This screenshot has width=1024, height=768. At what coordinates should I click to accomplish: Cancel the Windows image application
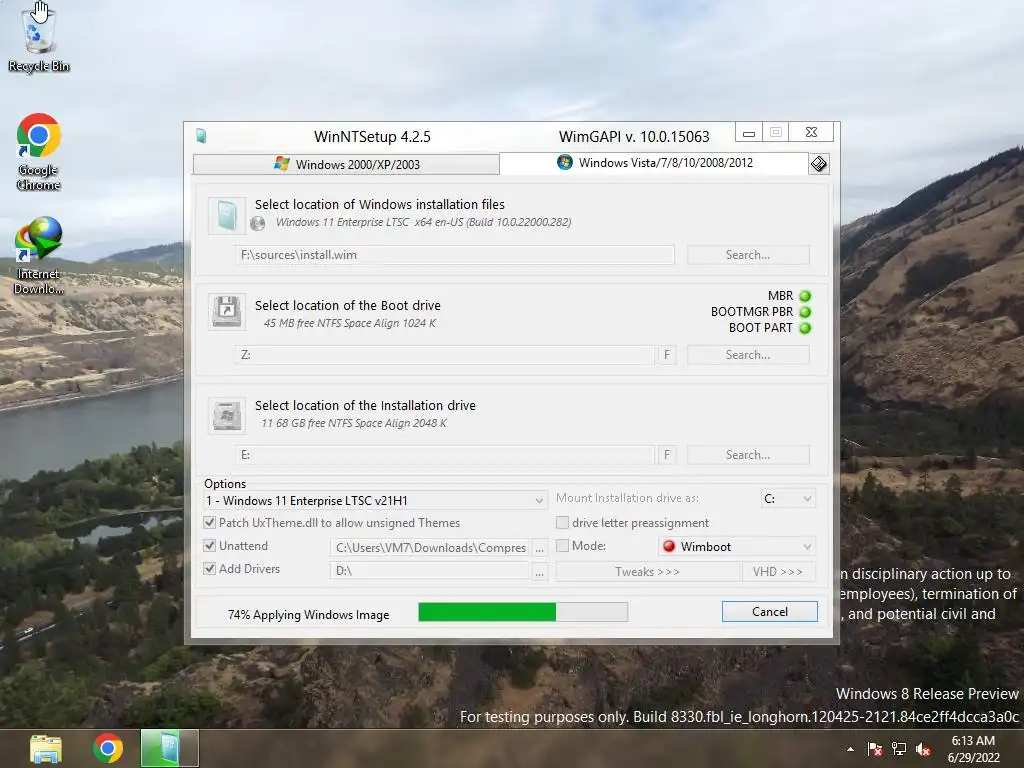pos(769,611)
